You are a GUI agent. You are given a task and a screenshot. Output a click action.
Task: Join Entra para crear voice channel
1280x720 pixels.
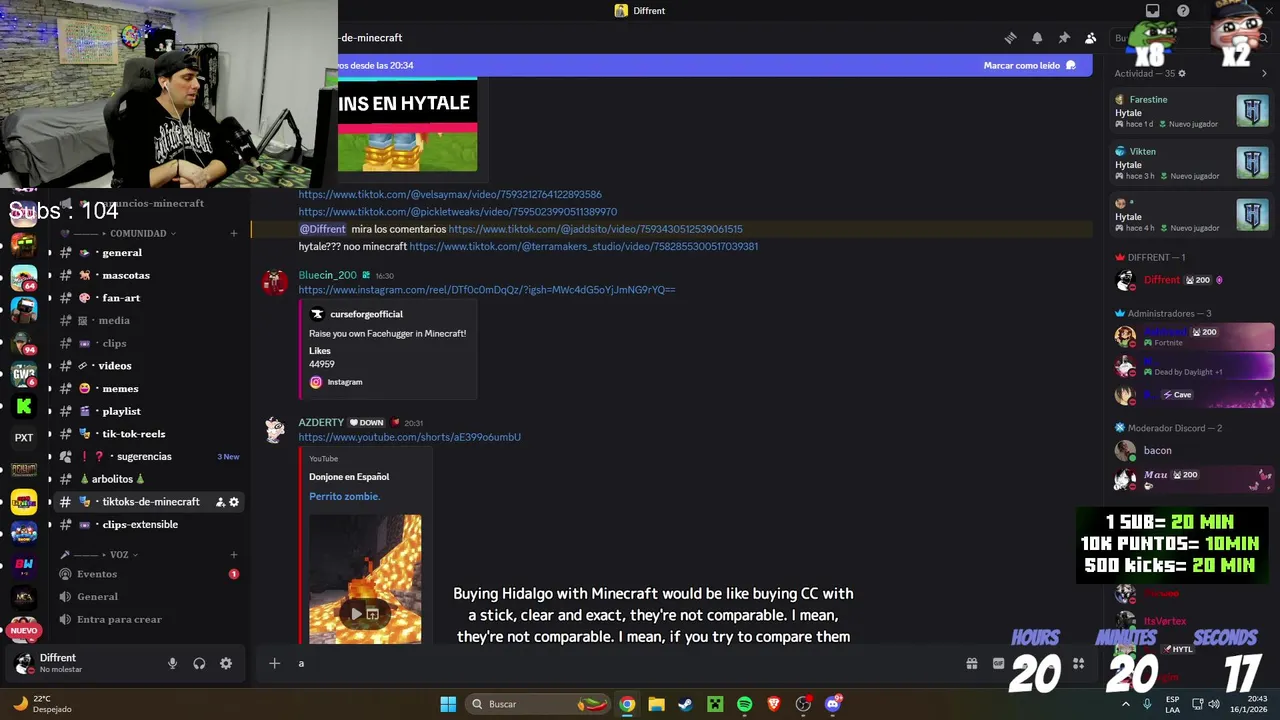(x=150, y=619)
